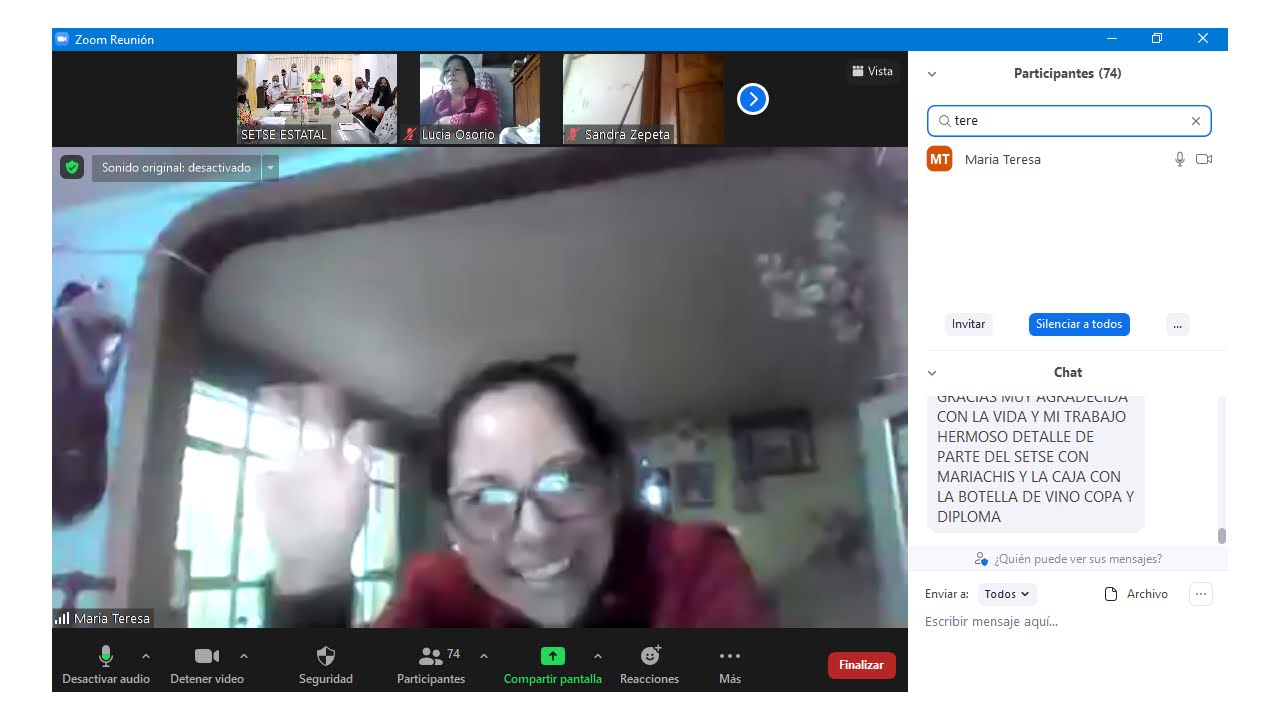Screen dimensions: 1280x720
Task: Click the chat scrollbar handle
Action: click(1221, 536)
